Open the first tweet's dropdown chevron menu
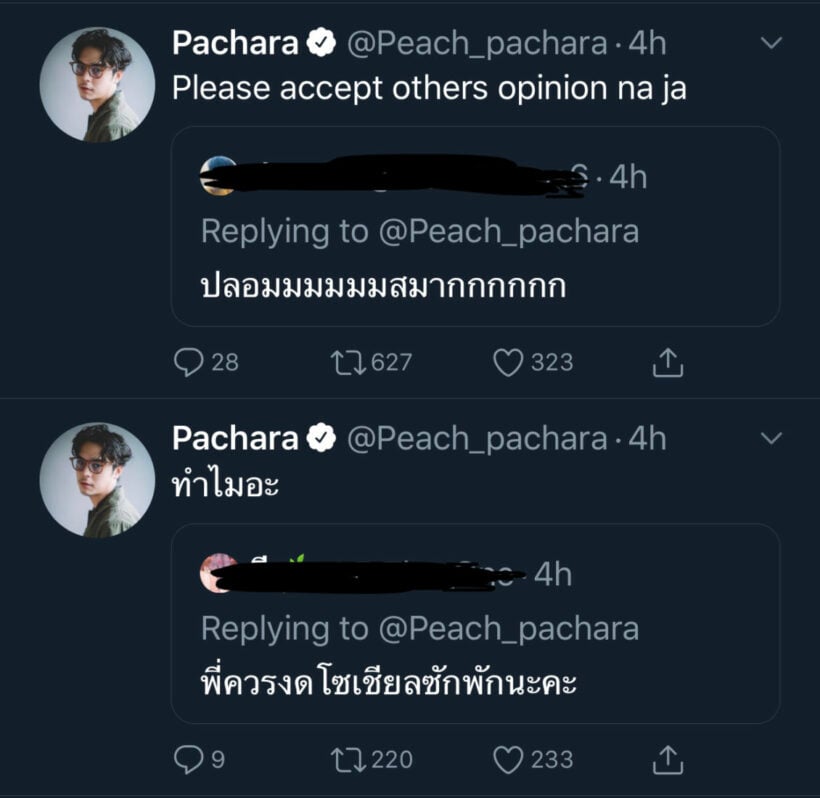This screenshot has width=820, height=798. click(x=770, y=43)
